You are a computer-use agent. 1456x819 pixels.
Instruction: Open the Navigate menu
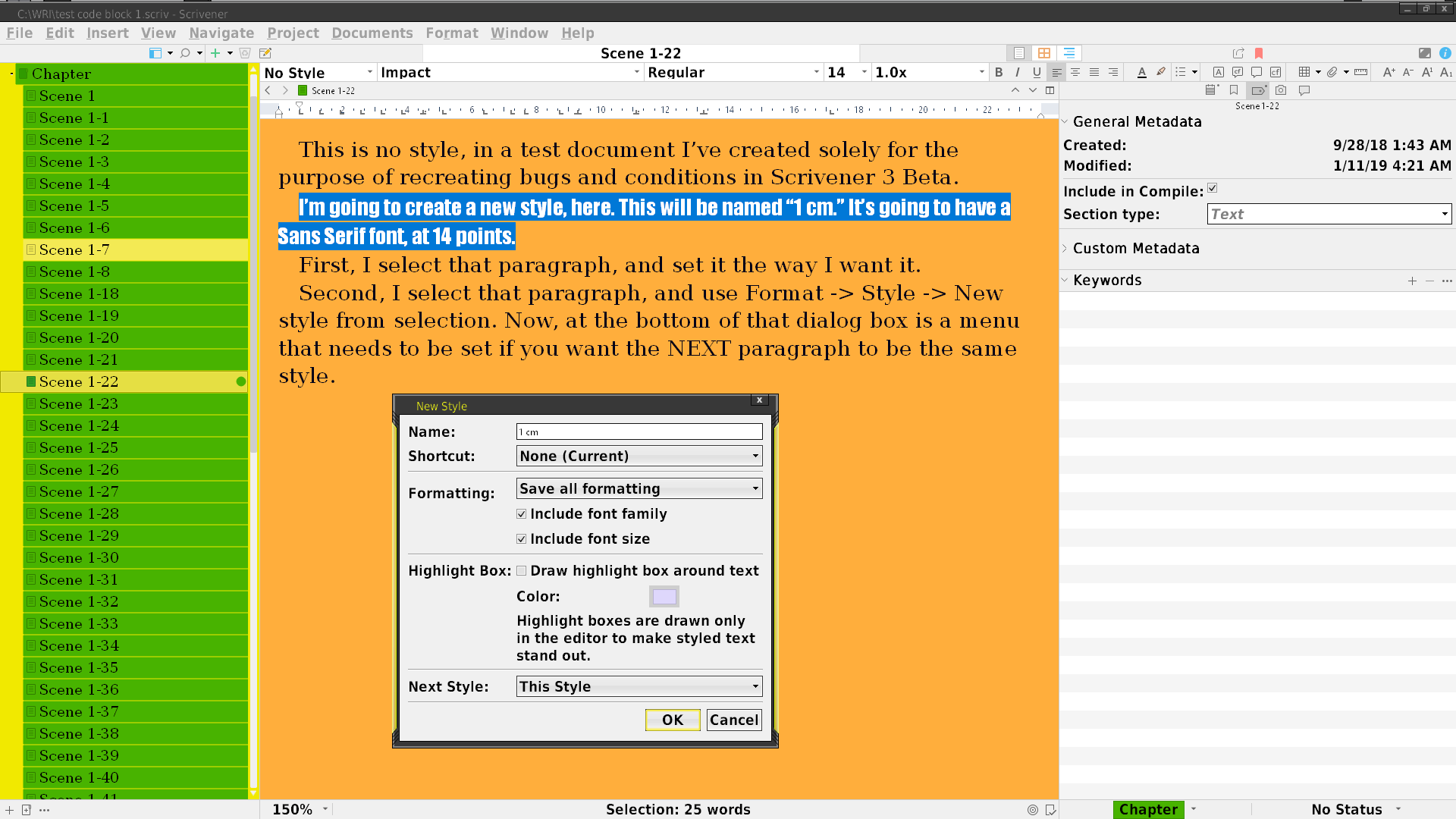221,33
